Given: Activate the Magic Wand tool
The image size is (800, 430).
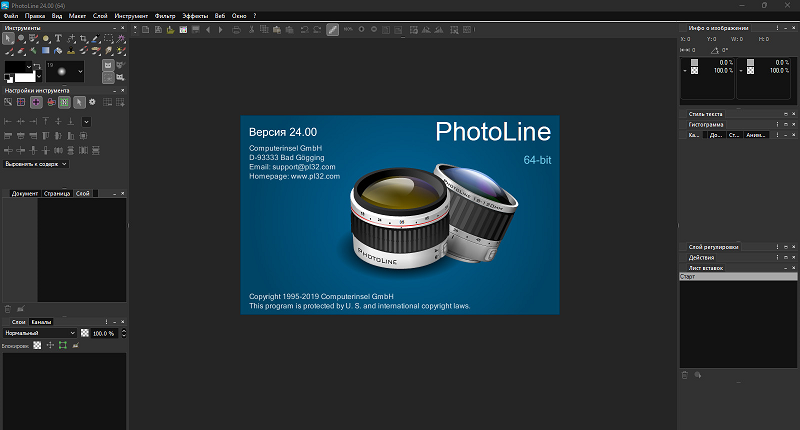Looking at the screenshot, I should [x=121, y=38].
